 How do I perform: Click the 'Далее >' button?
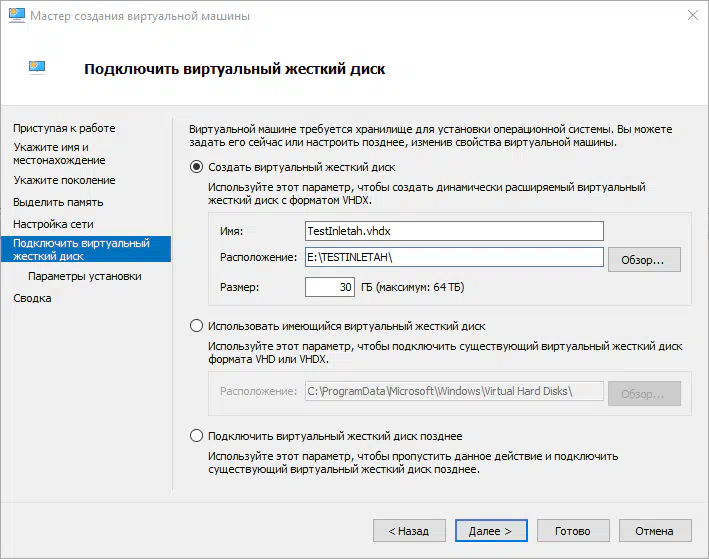click(x=491, y=531)
